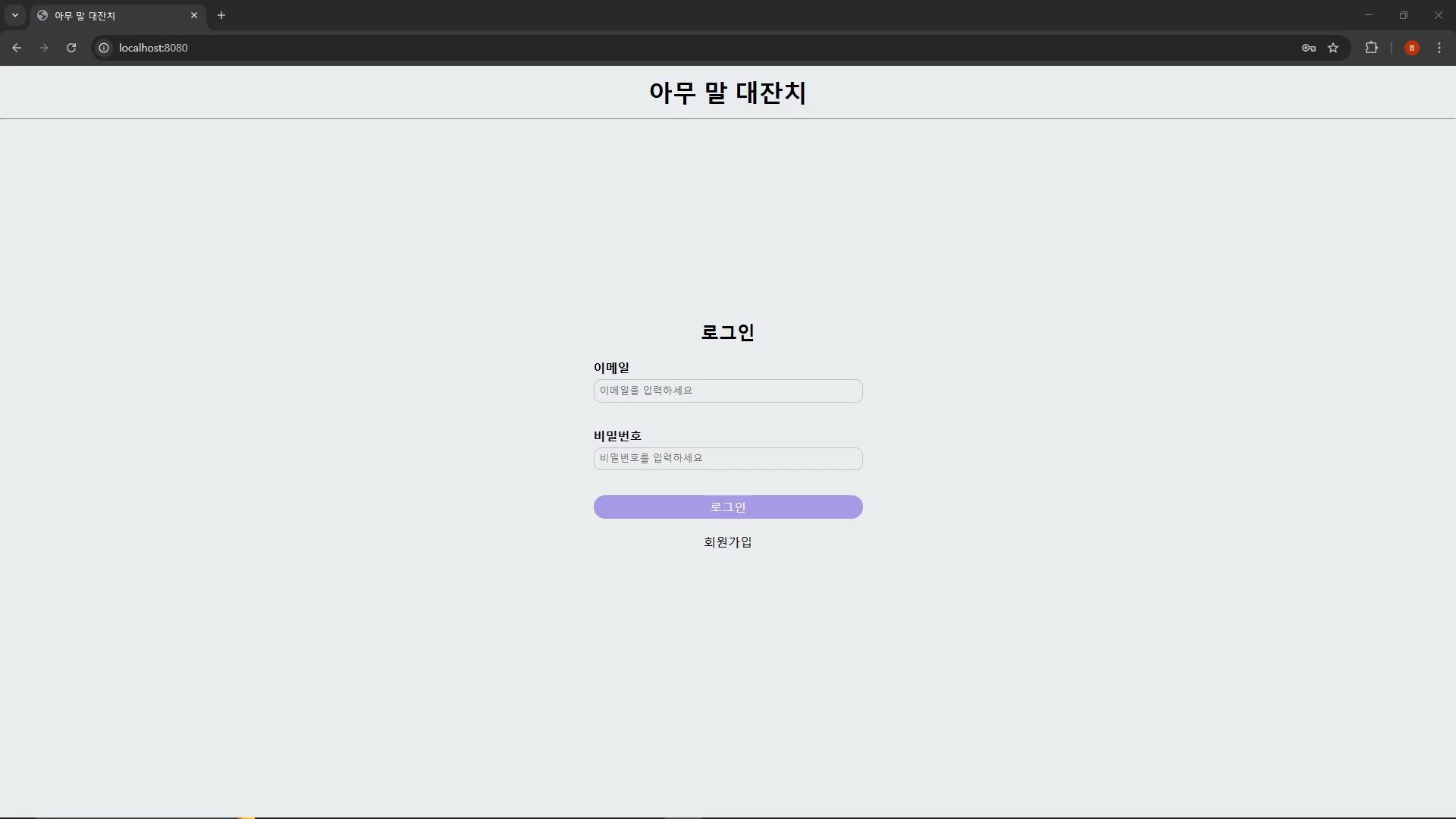
Task: Close the browser window
Action: point(1439,15)
